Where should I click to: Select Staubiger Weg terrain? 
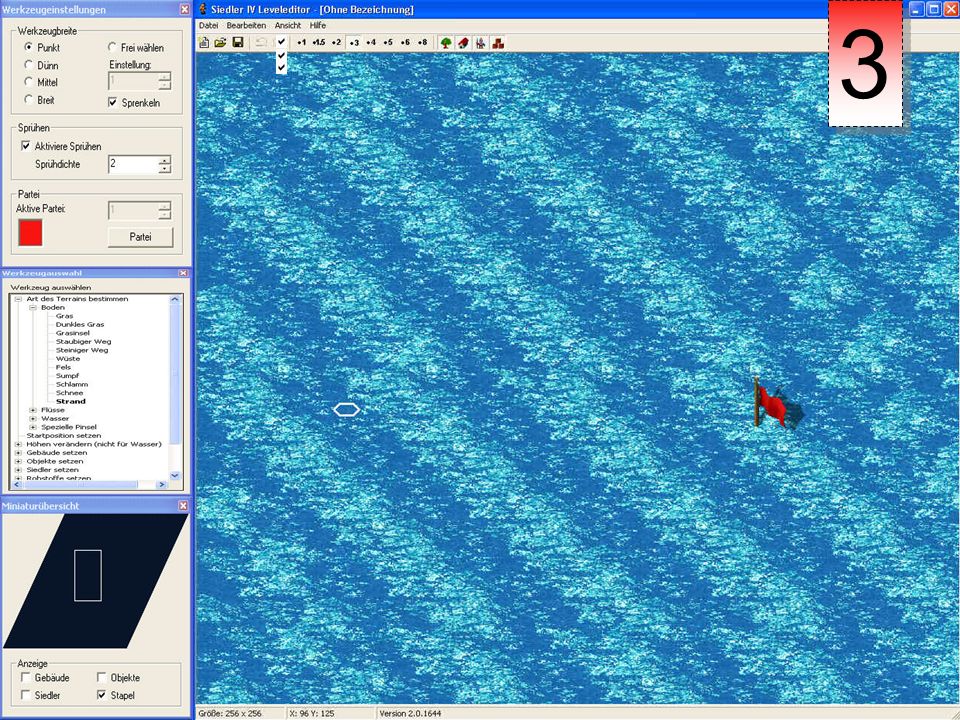point(83,342)
